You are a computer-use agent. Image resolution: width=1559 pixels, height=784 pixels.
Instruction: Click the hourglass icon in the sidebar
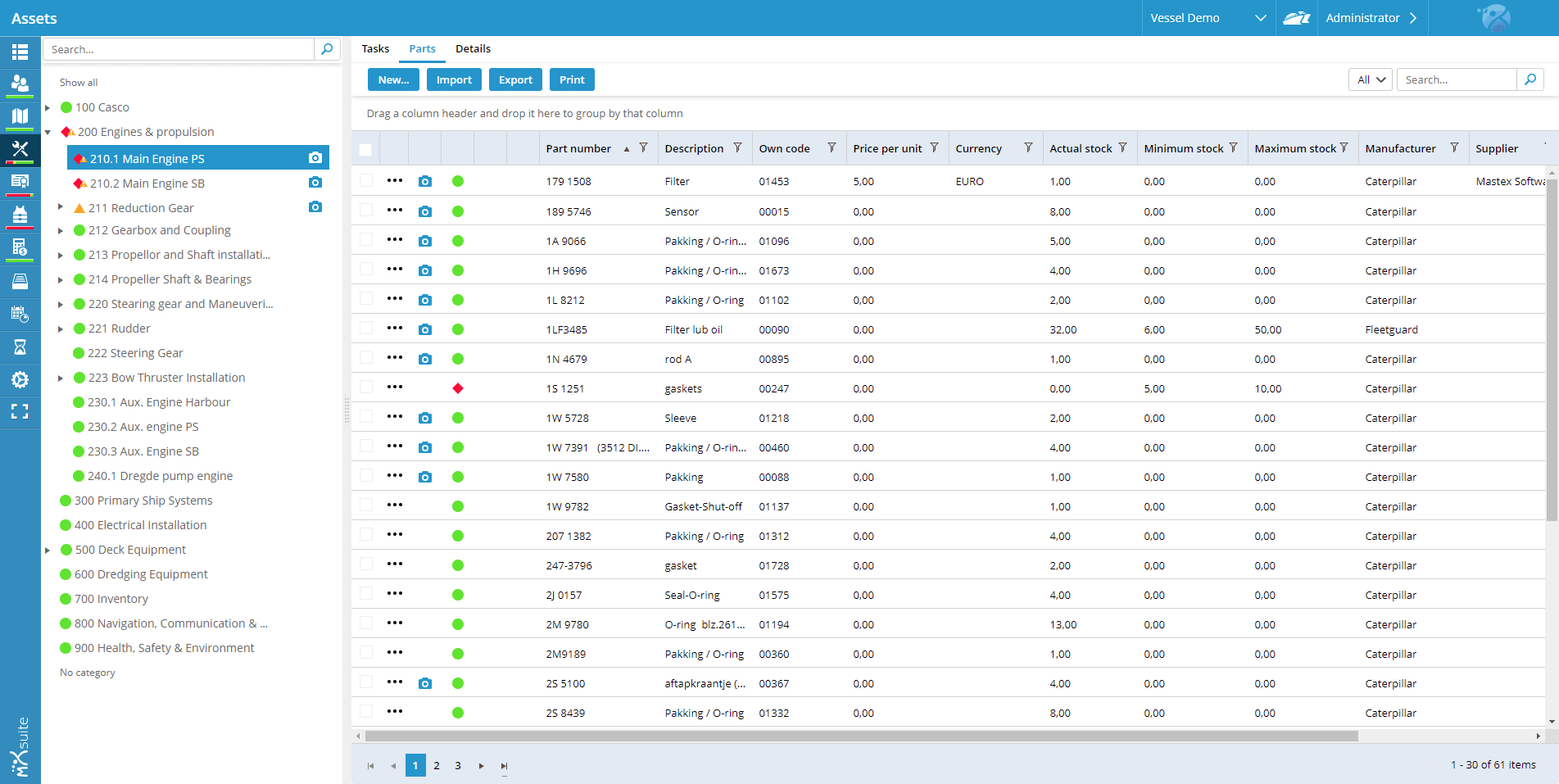(x=20, y=347)
